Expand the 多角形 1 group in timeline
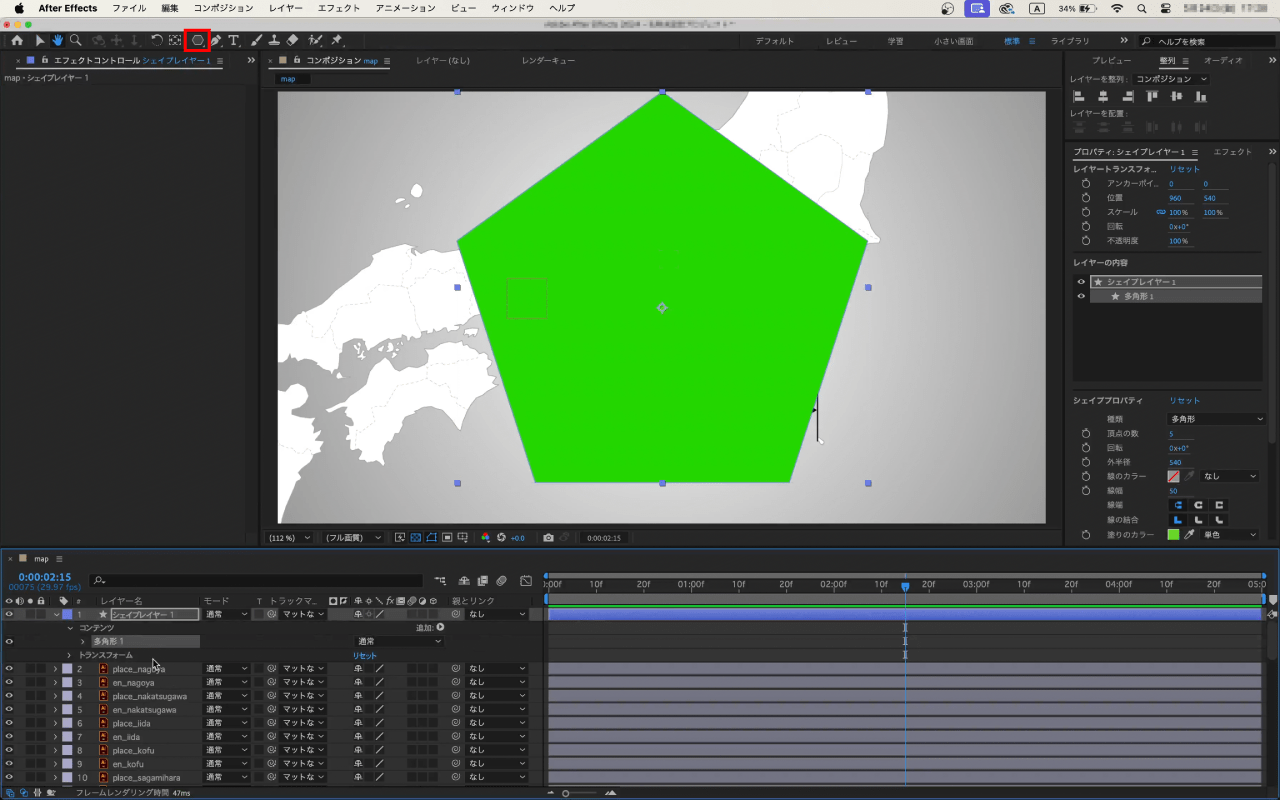 point(82,641)
